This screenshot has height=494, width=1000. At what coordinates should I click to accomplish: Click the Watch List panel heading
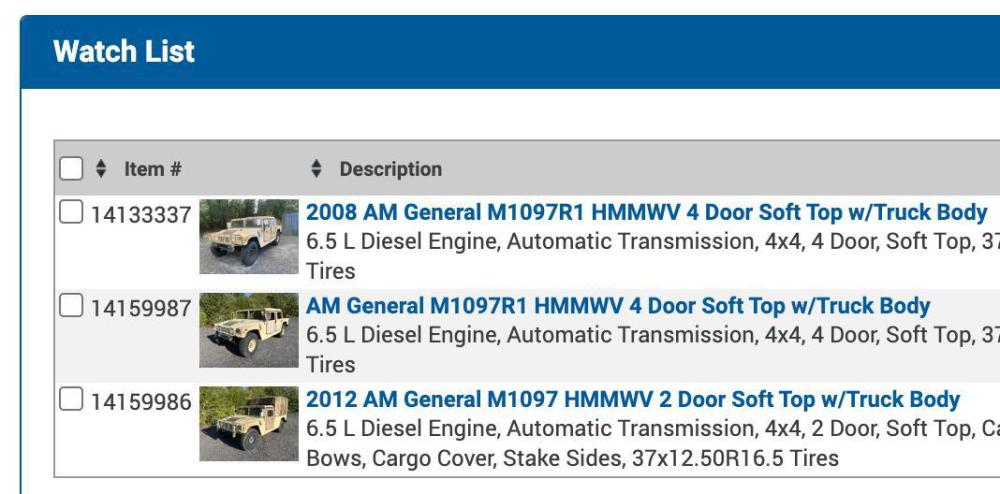click(124, 52)
